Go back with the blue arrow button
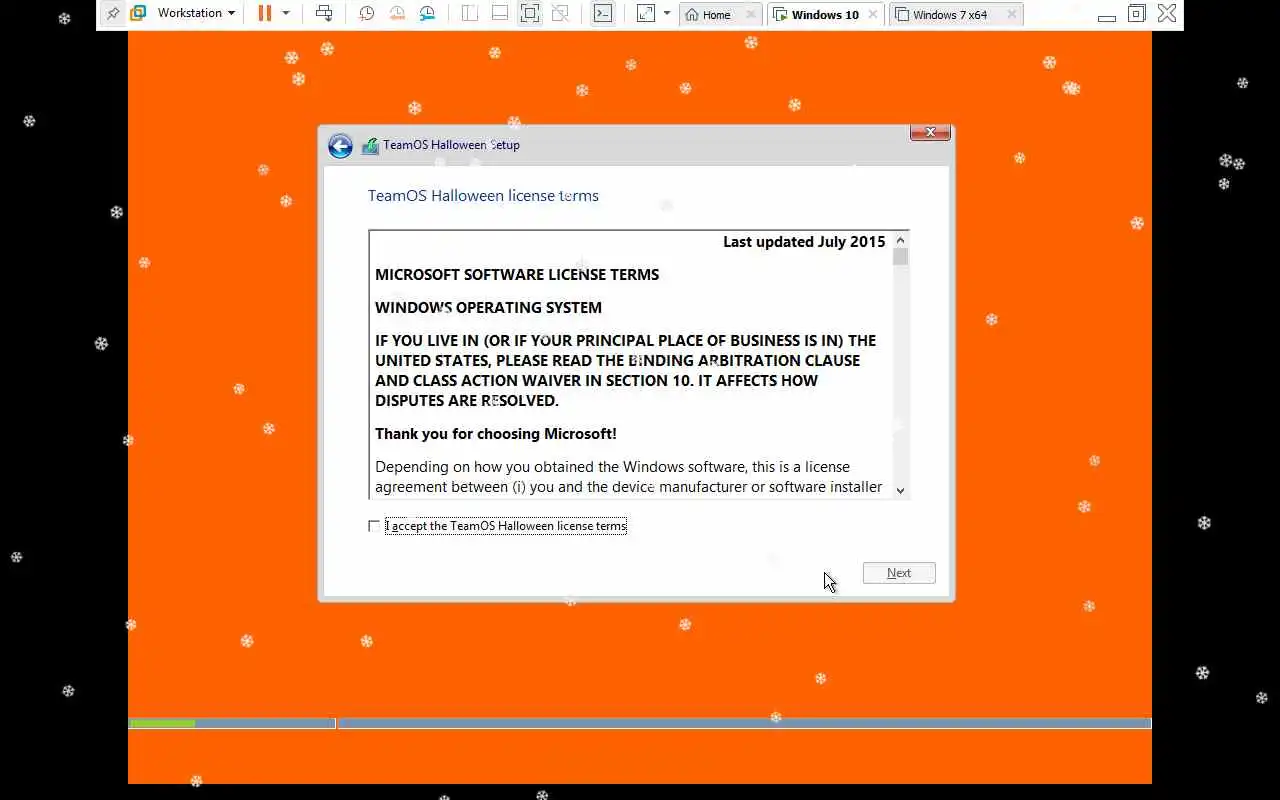The width and height of the screenshot is (1280, 800). (x=340, y=146)
